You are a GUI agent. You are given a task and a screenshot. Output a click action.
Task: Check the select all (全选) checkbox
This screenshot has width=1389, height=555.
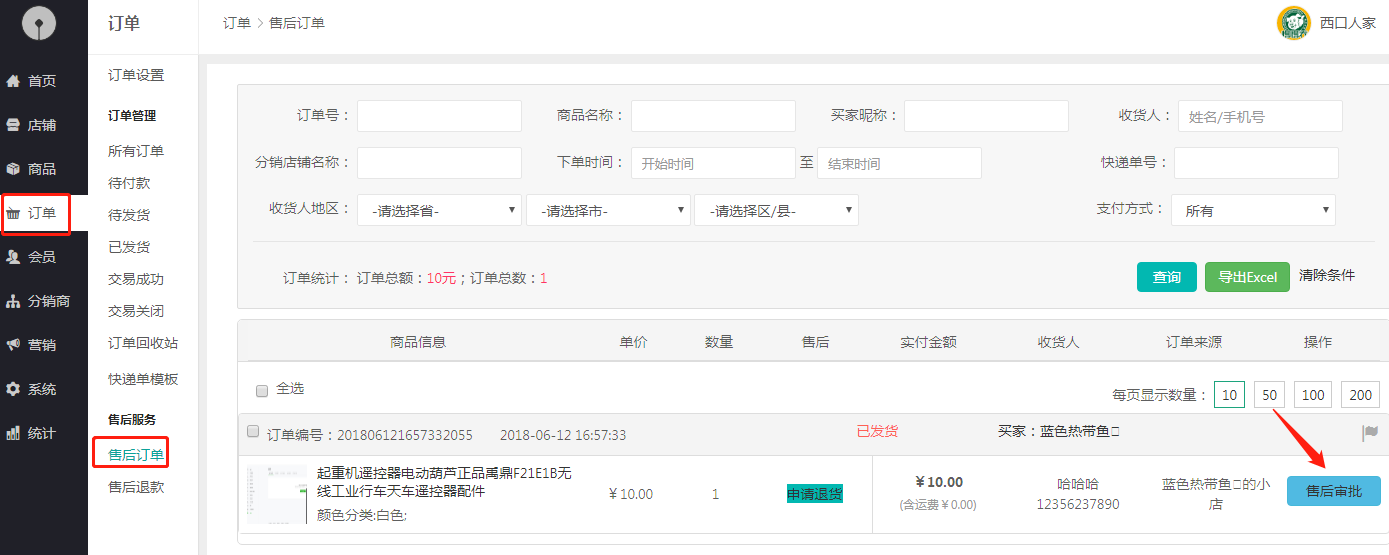[262, 390]
